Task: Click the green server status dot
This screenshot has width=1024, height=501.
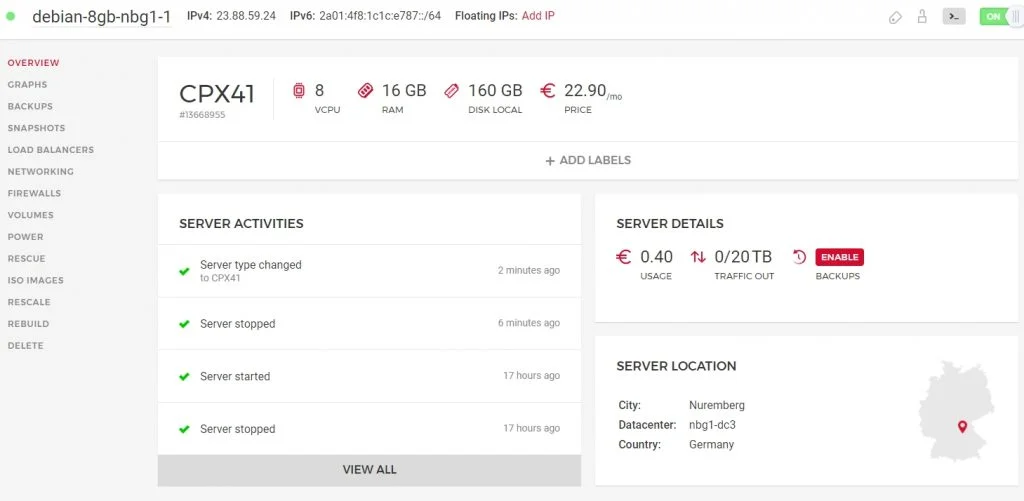Action: [x=11, y=17]
